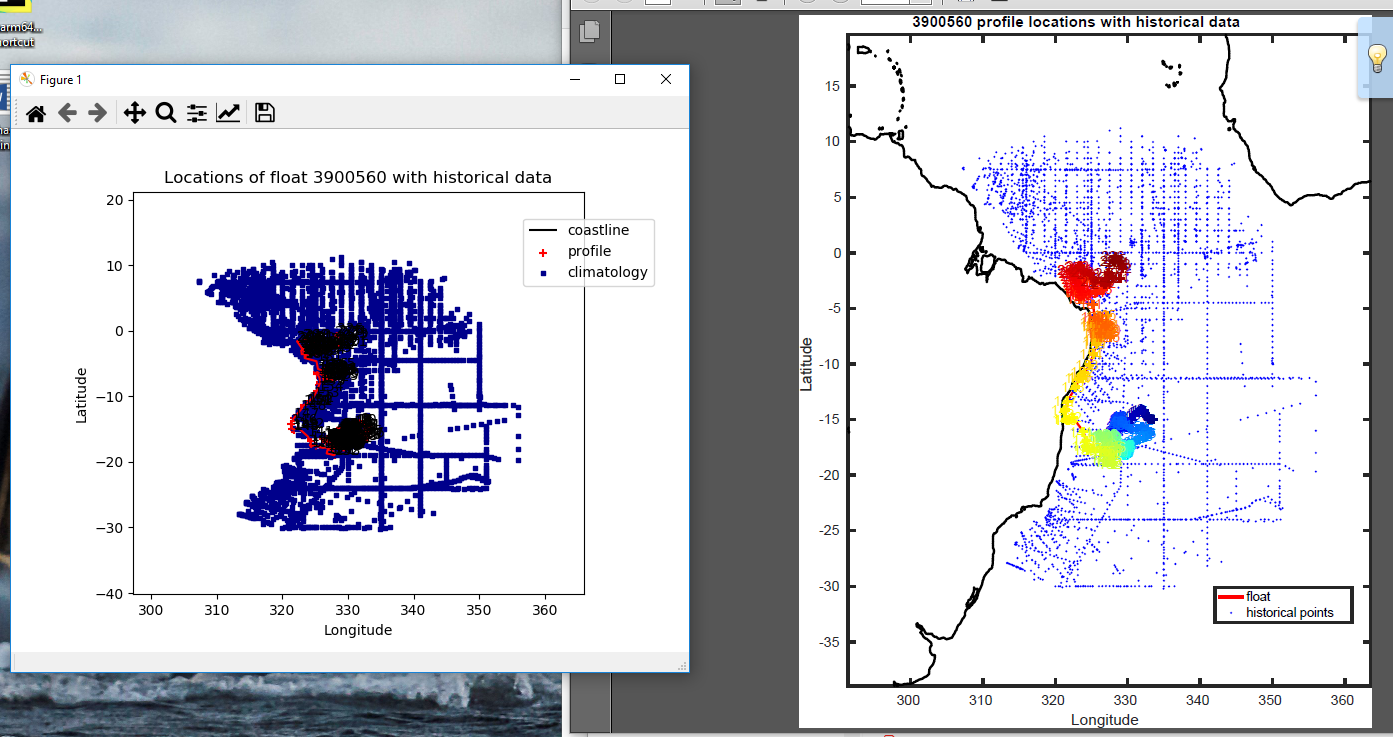Minimize the Figure 1 window

tap(574, 79)
